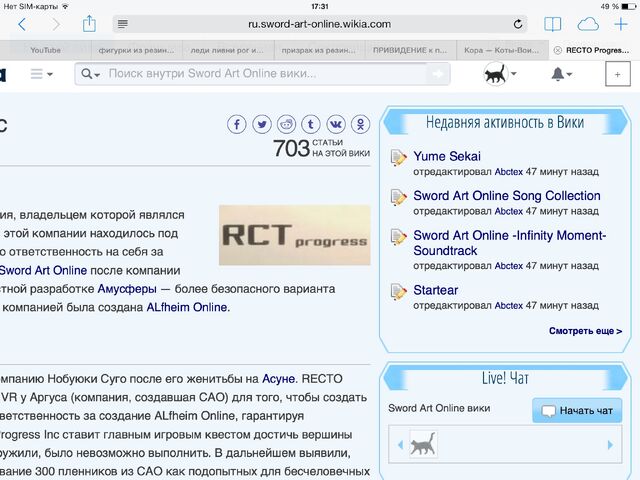Tap Смотреть еще to see more activity

(x=585, y=331)
